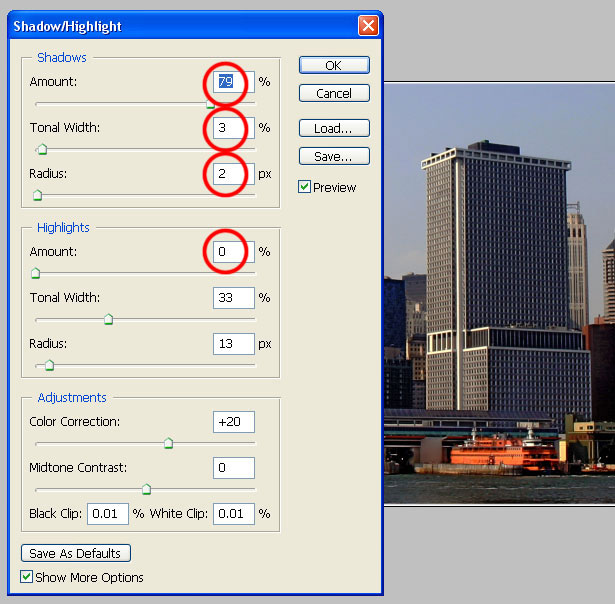Viewport: 615px width, 604px height.
Task: Click the Cancel button
Action: [x=334, y=93]
